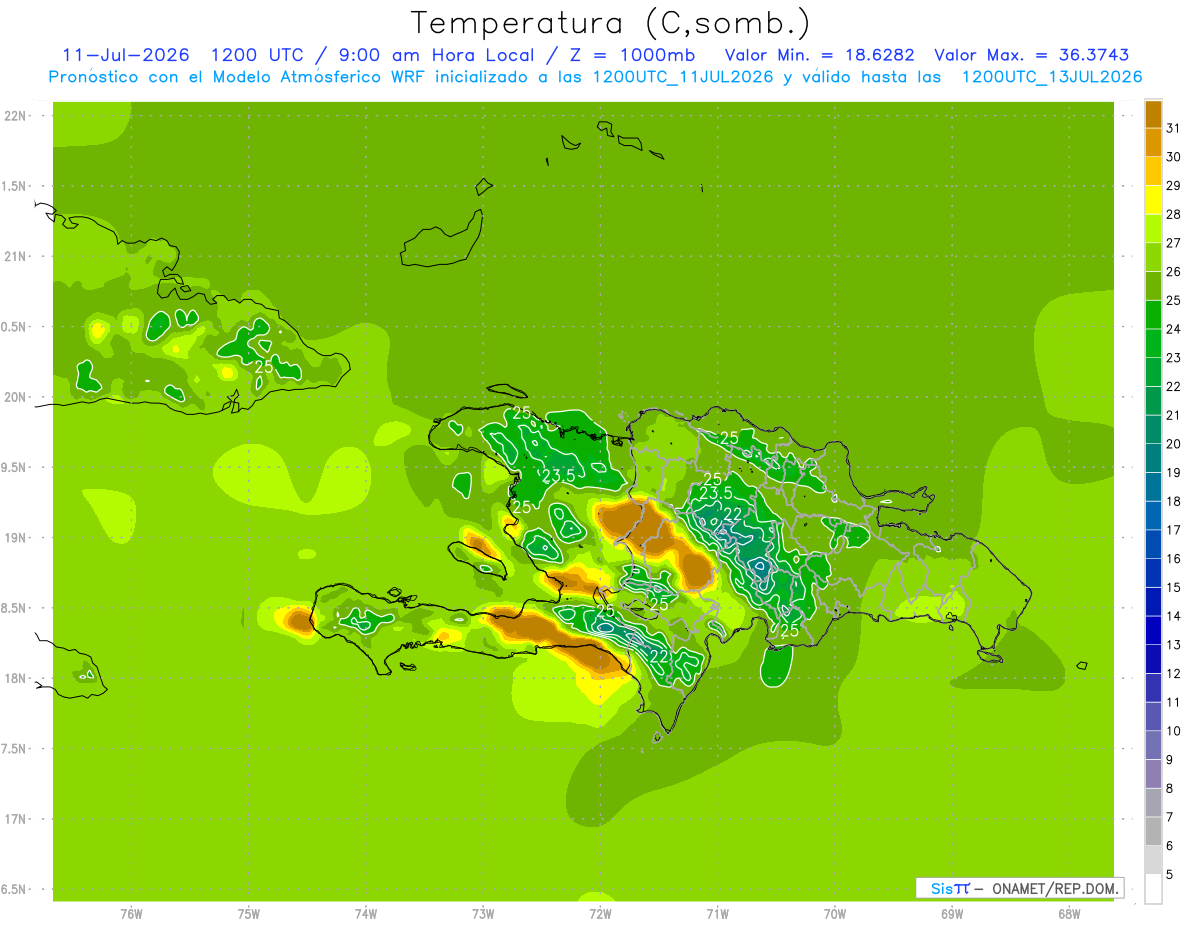Image resolution: width=1200 pixels, height=927 pixels.
Task: Click the purple swatch between 9 and 10
Action: [x=1153, y=745]
